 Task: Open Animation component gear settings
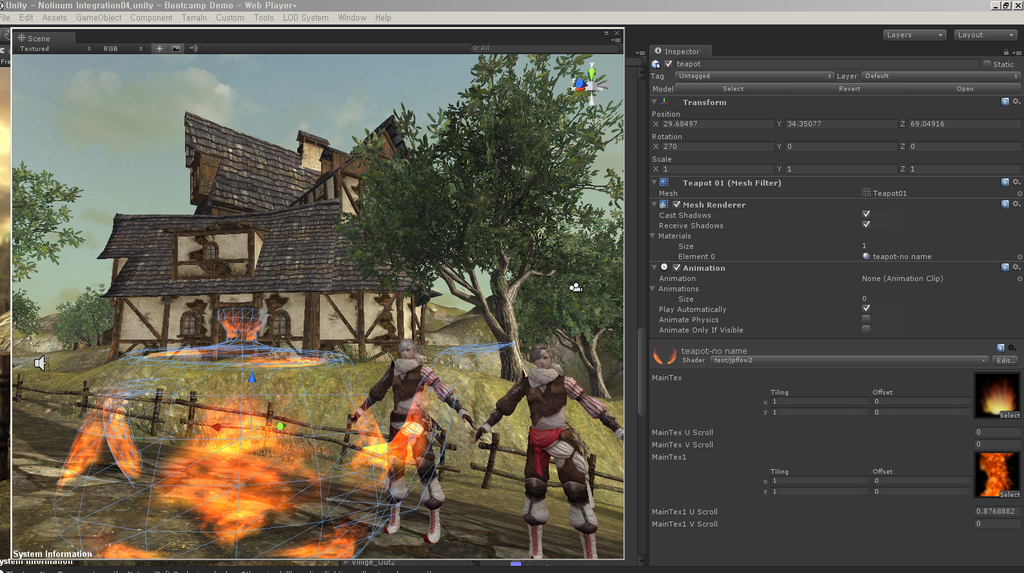pyautogui.click(x=1016, y=267)
